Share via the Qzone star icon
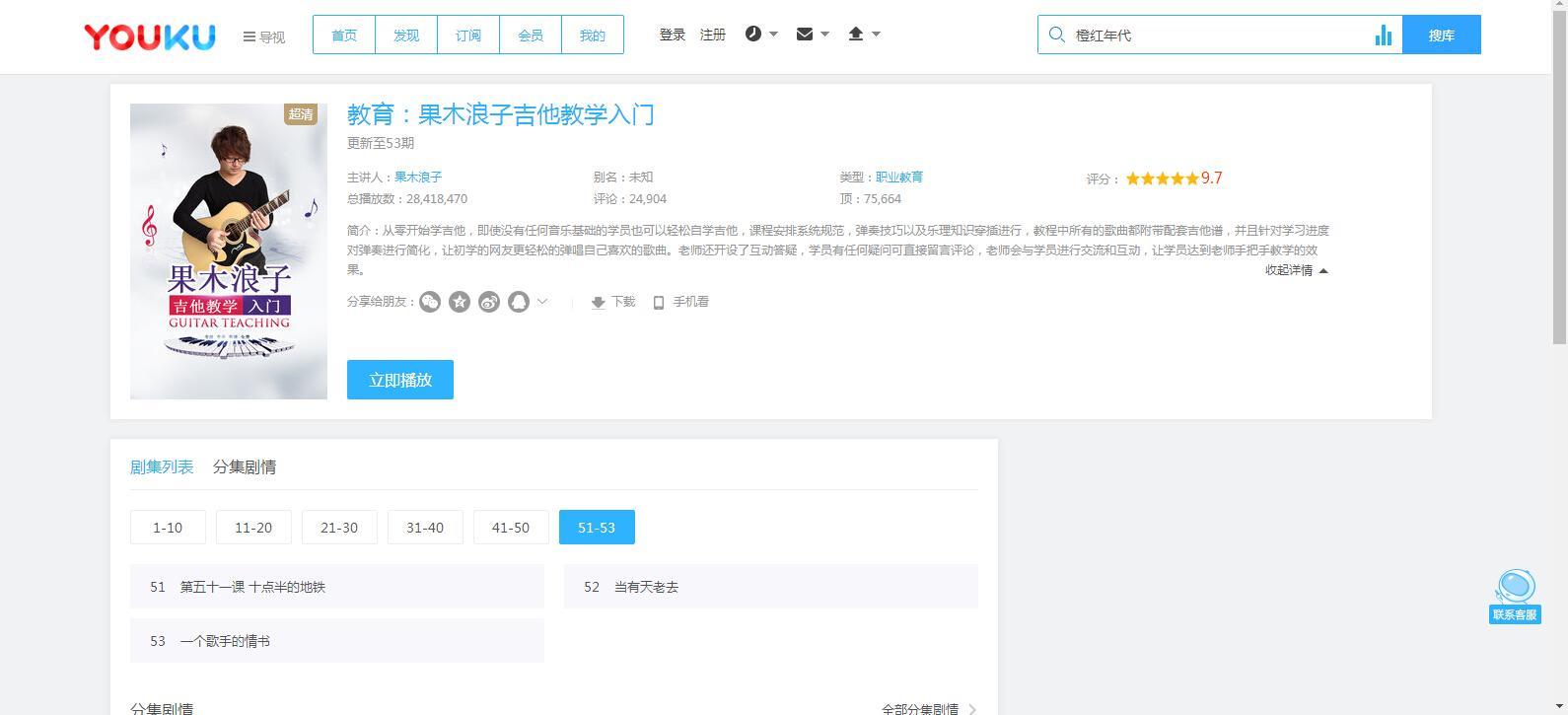1568x715 pixels. click(x=460, y=302)
